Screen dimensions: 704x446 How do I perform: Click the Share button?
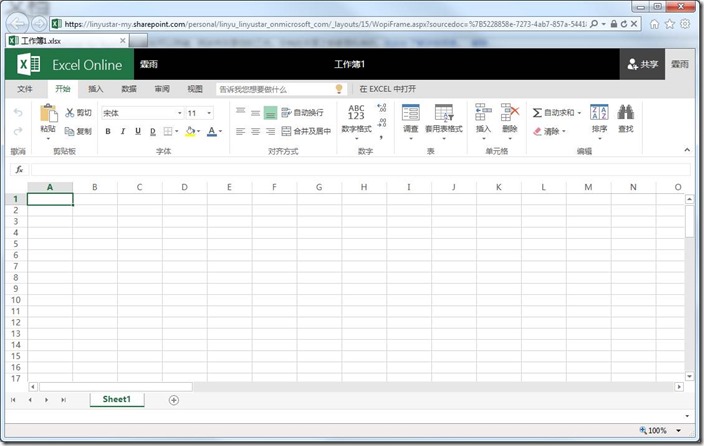642,64
